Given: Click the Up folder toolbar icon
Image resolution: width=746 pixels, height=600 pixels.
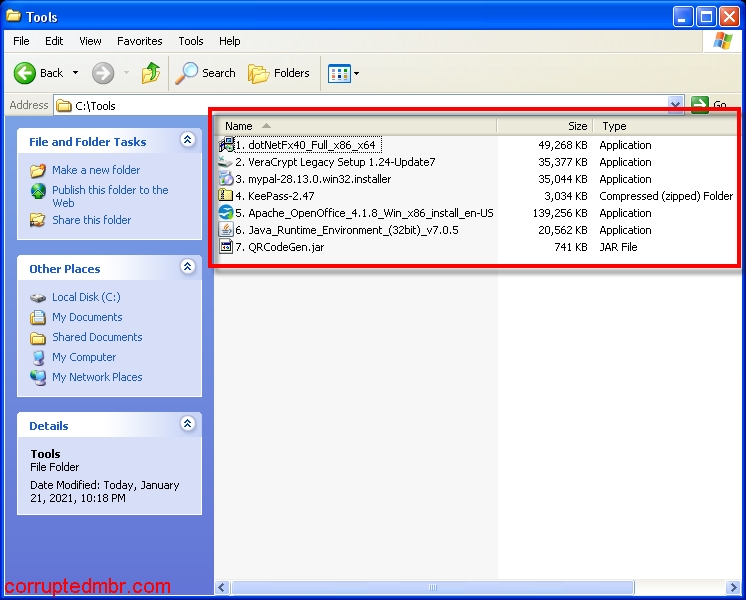Looking at the screenshot, I should tap(151, 73).
